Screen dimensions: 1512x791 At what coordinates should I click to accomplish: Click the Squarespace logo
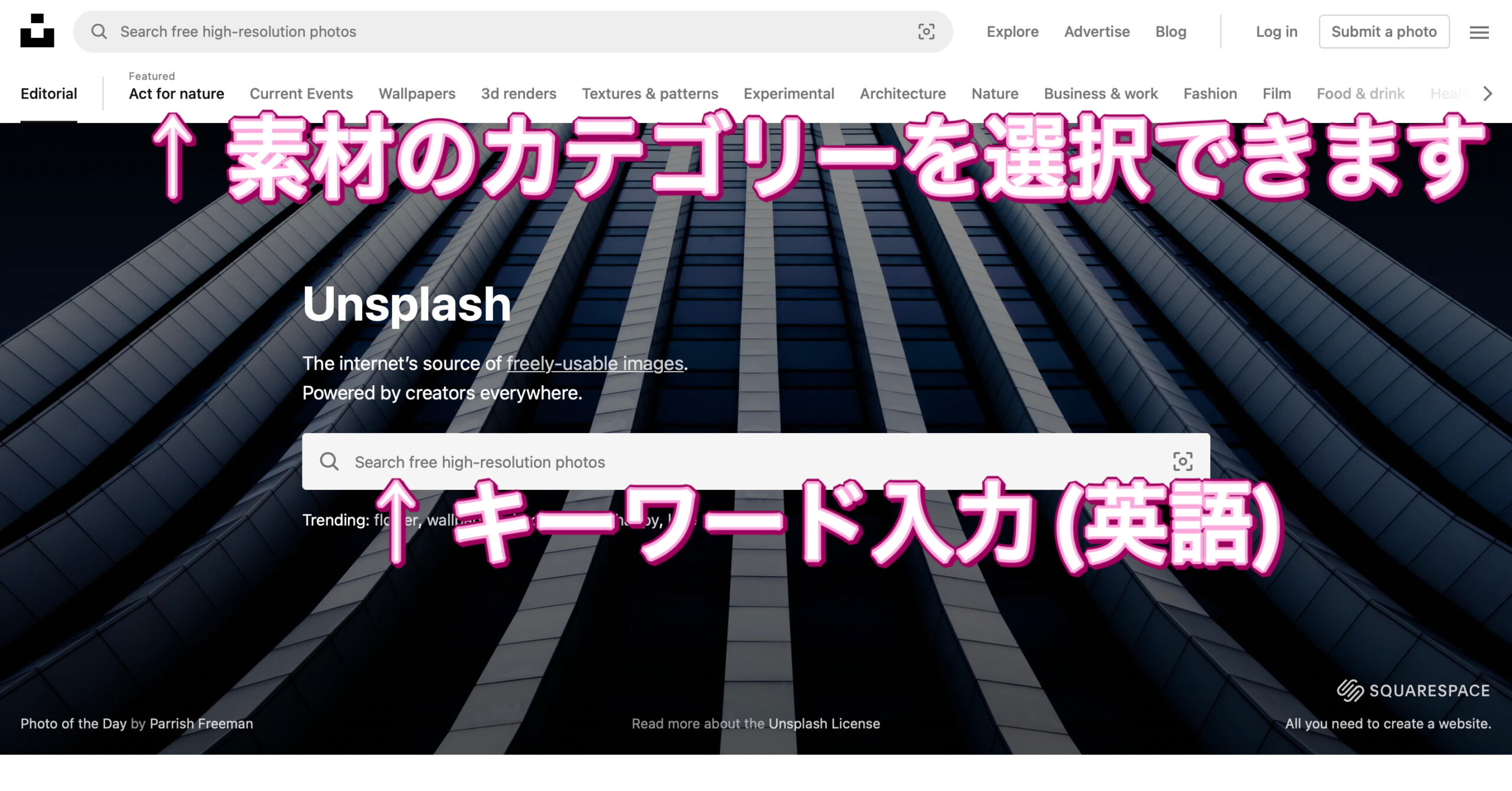pyautogui.click(x=1413, y=690)
